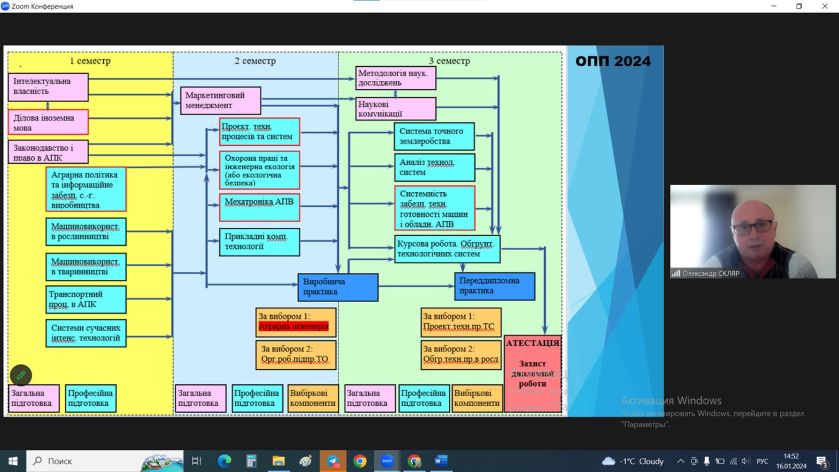Select the Zoom taskbar icon
This screenshot has width=839, height=472.
pyautogui.click(x=387, y=461)
